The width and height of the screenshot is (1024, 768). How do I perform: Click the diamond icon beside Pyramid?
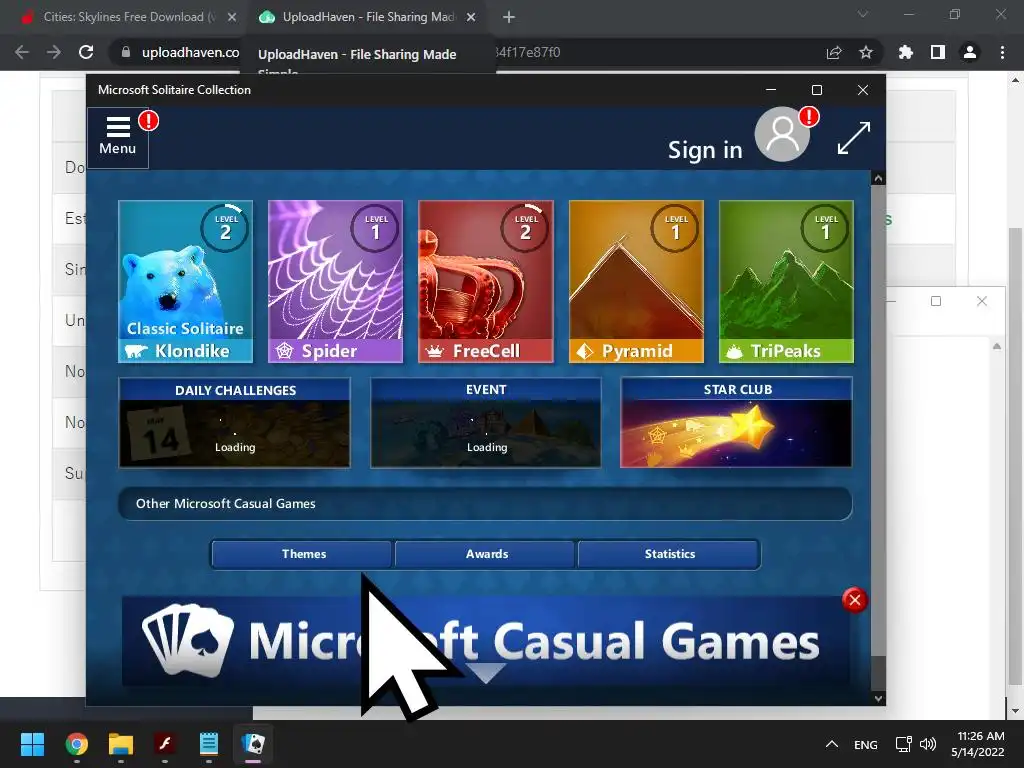point(584,351)
